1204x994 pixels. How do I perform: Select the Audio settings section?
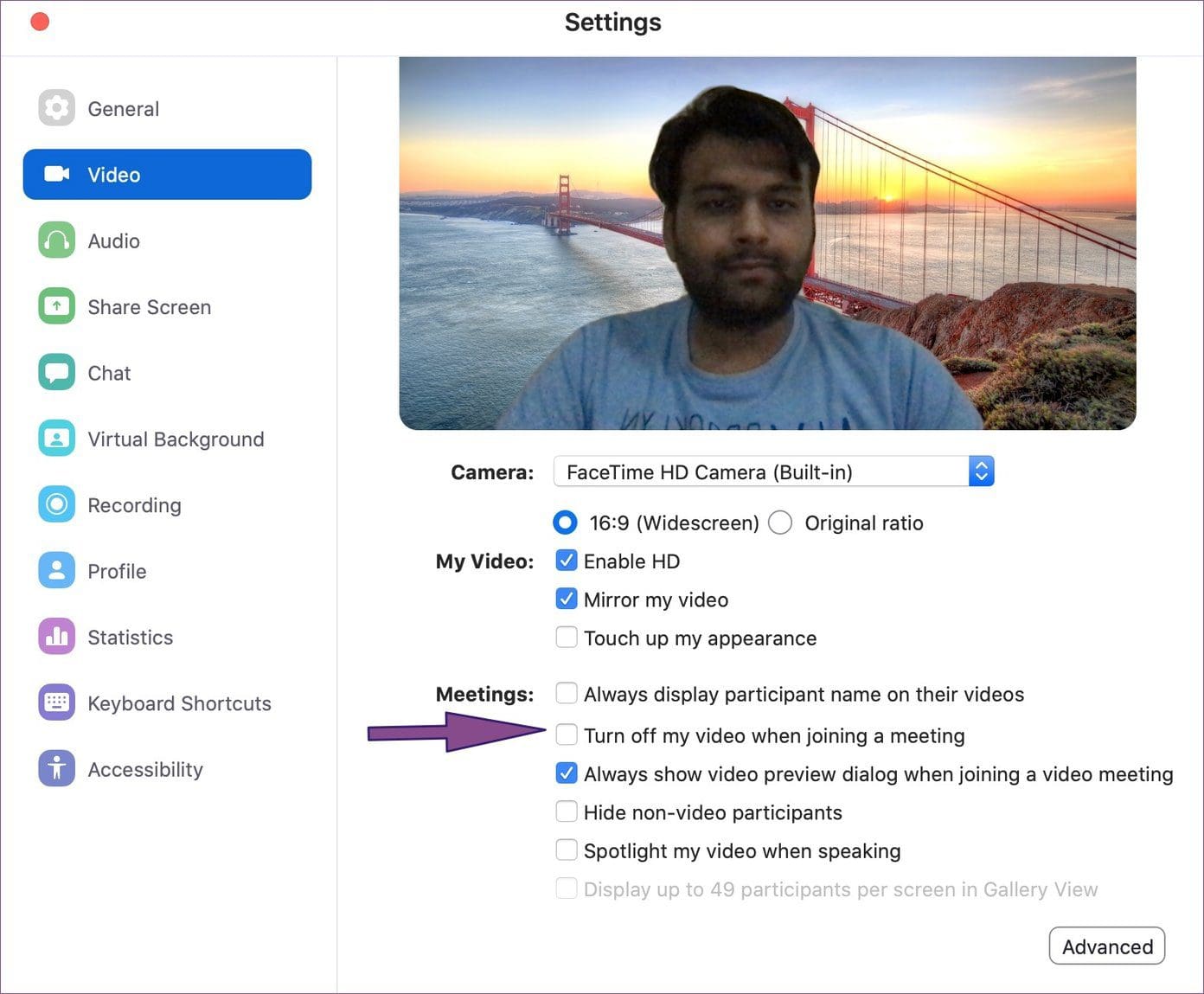point(167,240)
